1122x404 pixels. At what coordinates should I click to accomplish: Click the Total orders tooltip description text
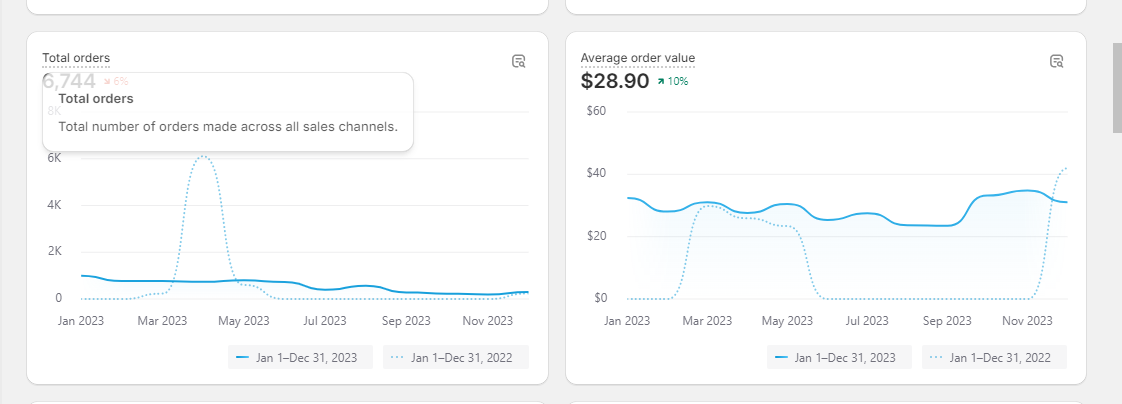tap(228, 127)
